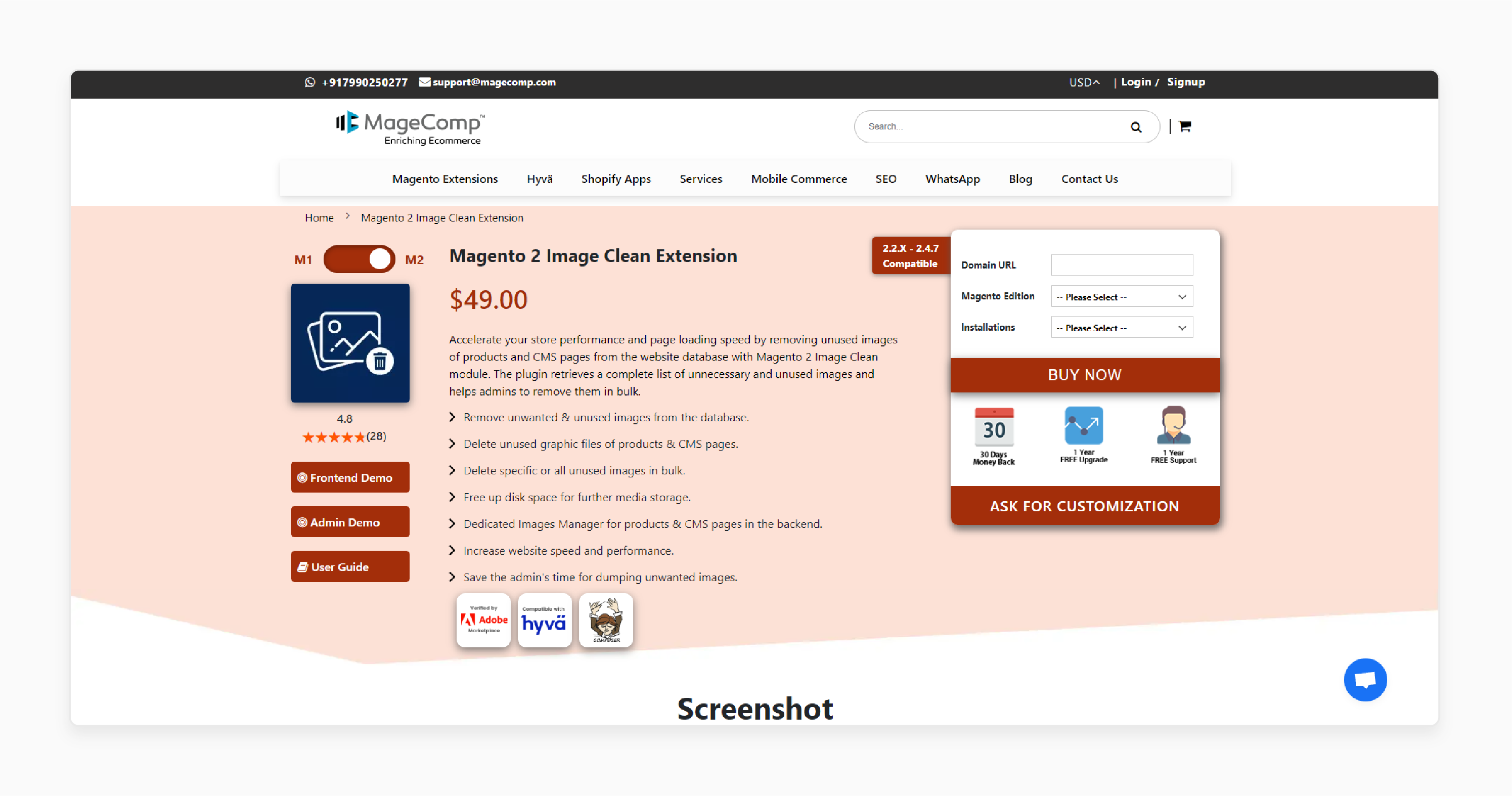Click the Magento 2 Image Clean Extension heading
The height and width of the screenshot is (796, 1512).
593,256
